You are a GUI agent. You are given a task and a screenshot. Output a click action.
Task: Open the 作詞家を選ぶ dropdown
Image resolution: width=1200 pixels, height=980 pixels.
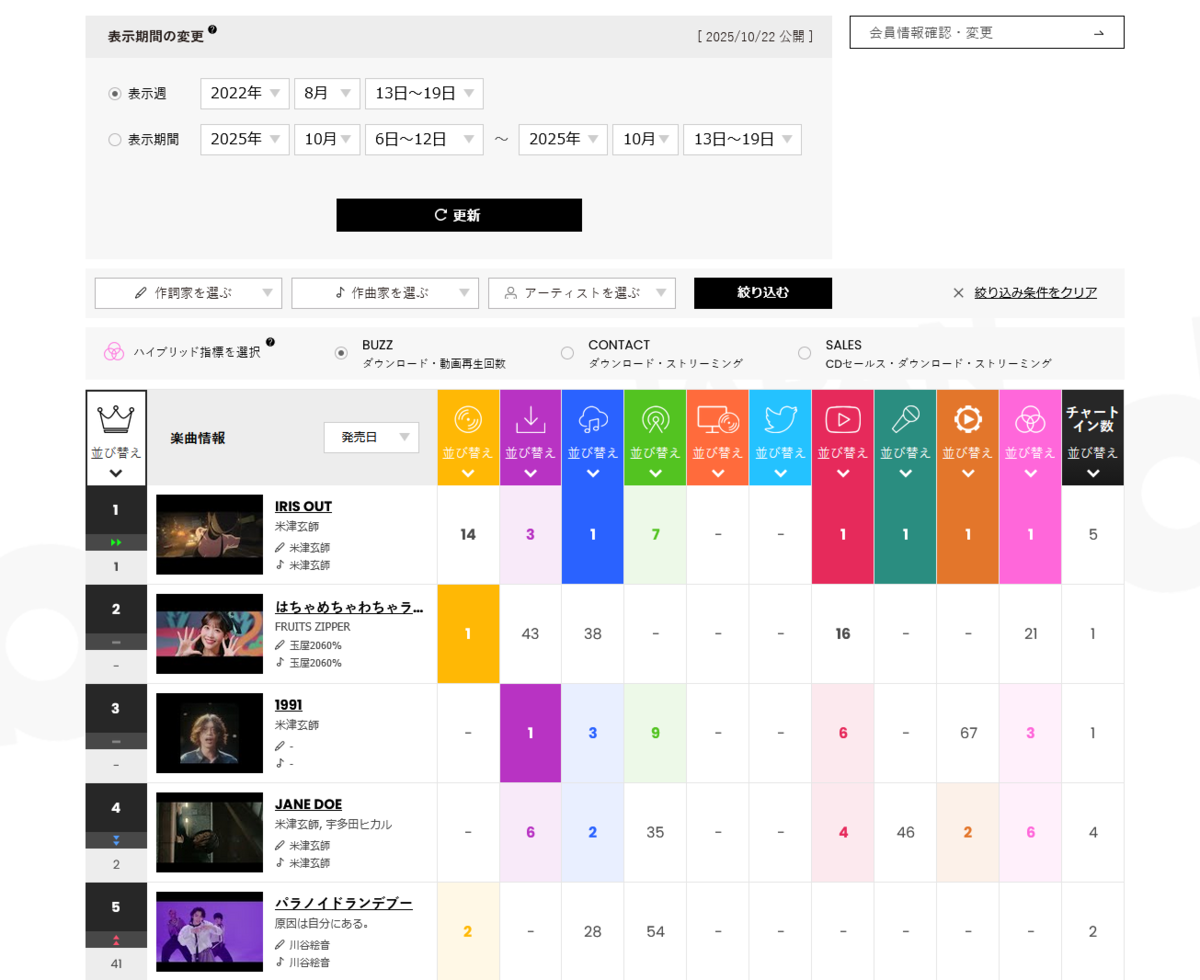click(188, 293)
